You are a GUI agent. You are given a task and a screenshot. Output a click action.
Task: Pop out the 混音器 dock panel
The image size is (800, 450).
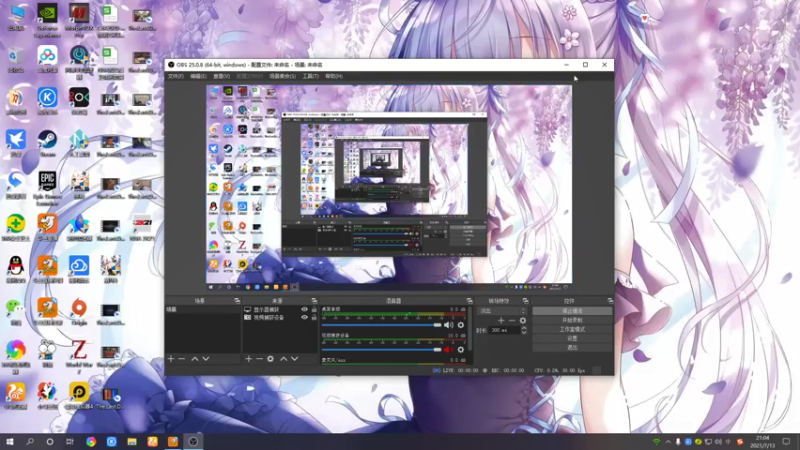pos(469,301)
